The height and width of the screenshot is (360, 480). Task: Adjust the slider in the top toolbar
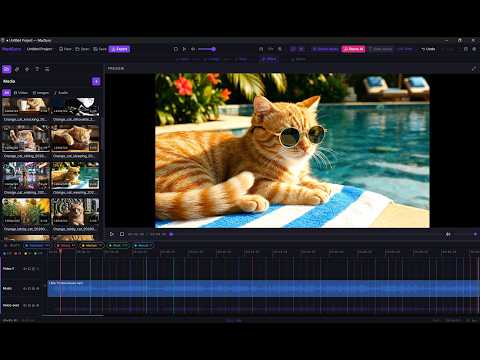[x=207, y=49]
